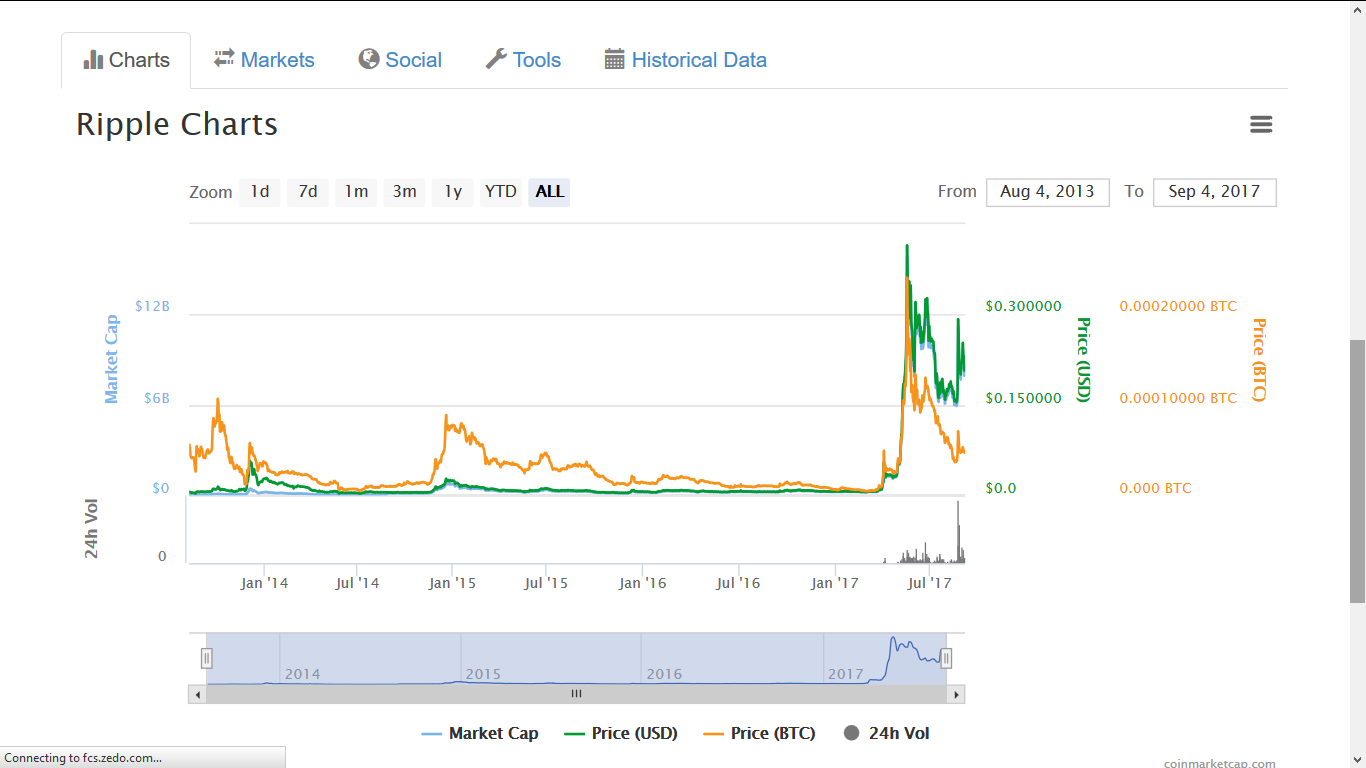Toggle the Price (BTC) series in legend
The width and height of the screenshot is (1366, 768).
pyautogui.click(x=759, y=733)
